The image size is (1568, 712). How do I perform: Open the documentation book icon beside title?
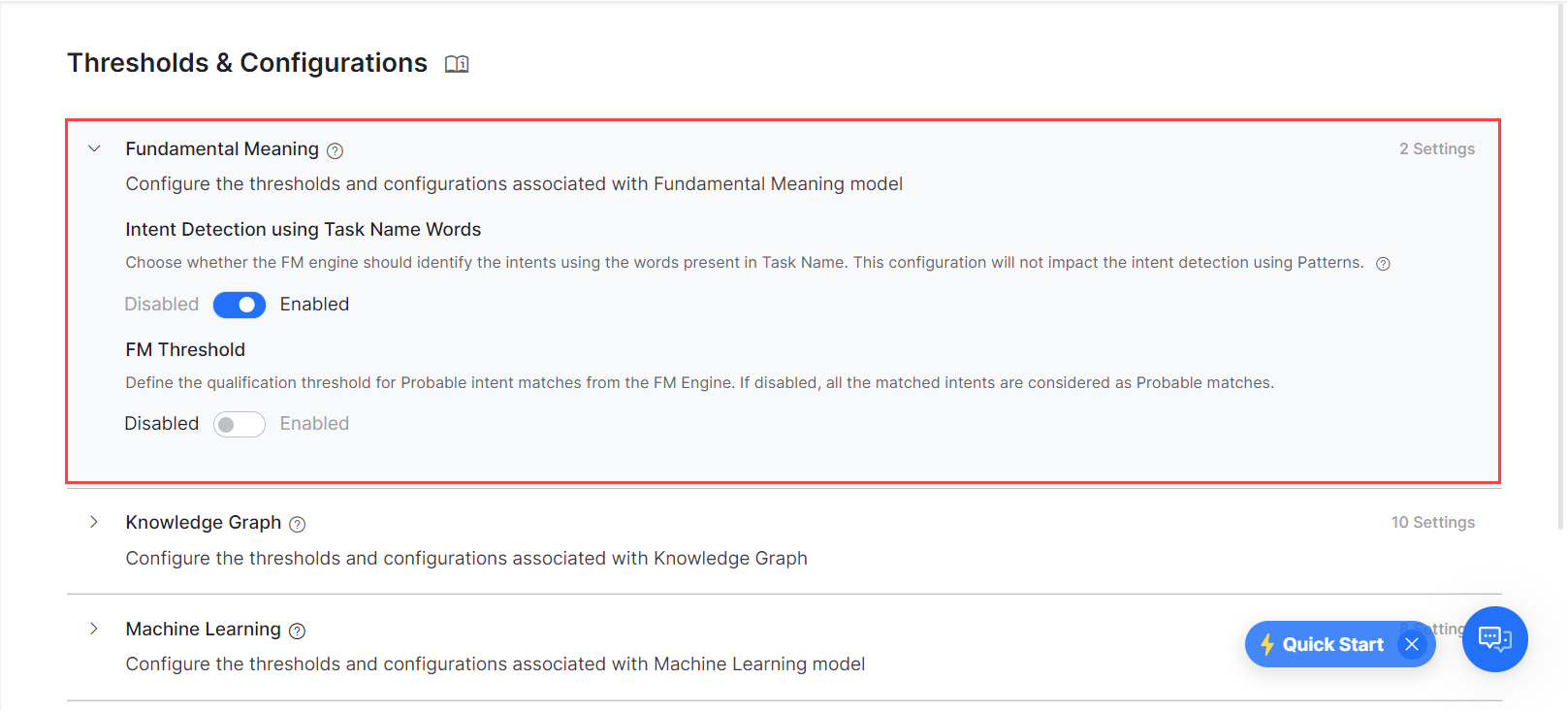coord(457,64)
